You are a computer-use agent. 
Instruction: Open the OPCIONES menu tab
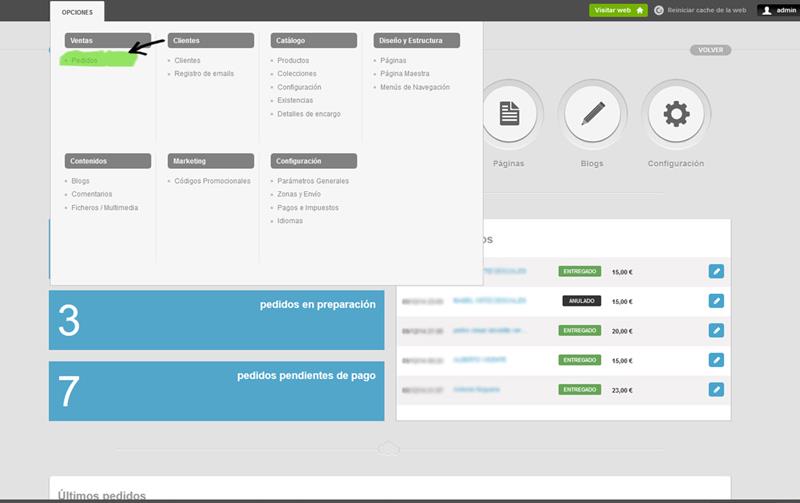coord(77,10)
